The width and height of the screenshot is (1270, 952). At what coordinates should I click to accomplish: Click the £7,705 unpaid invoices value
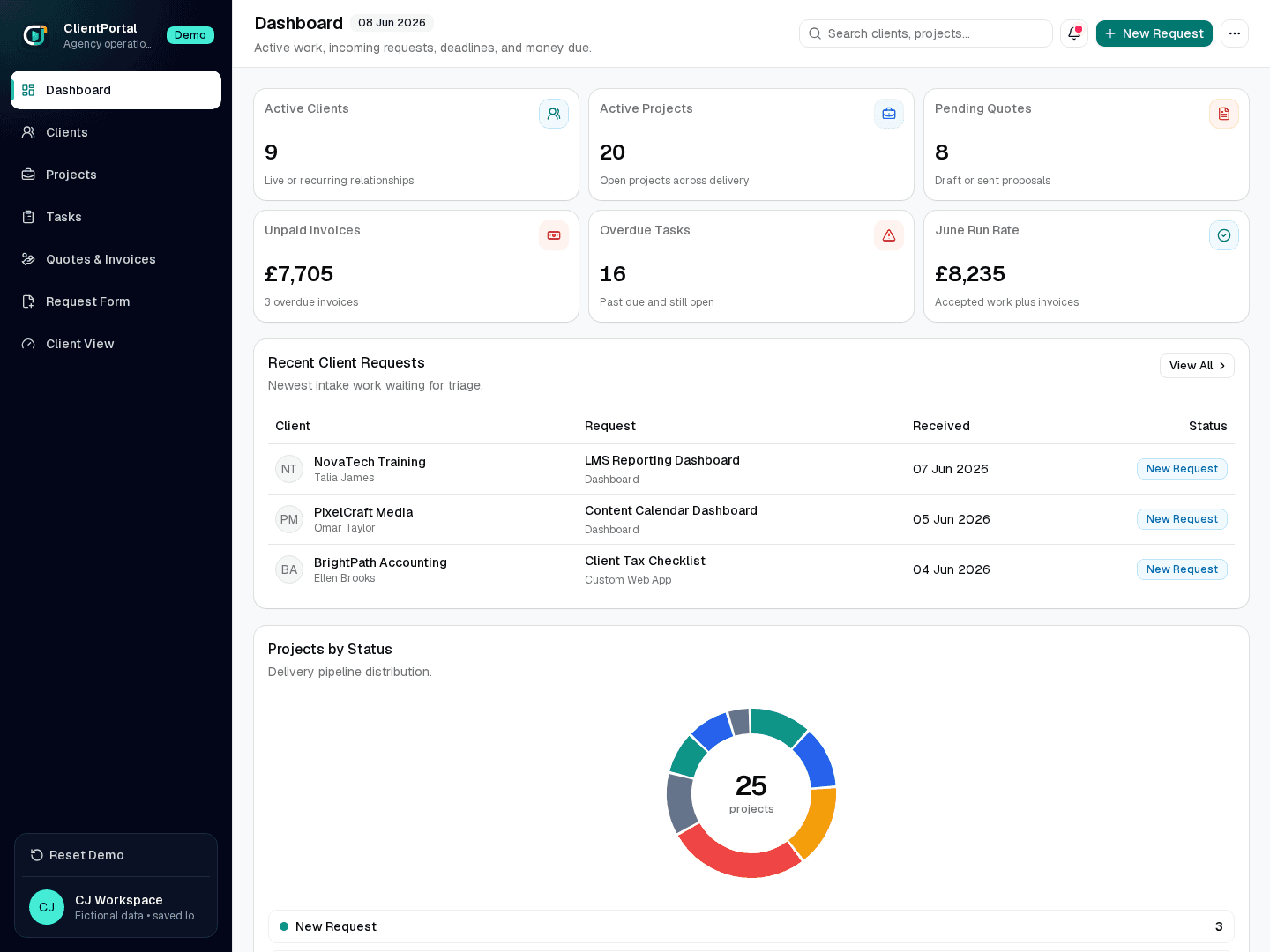(x=299, y=274)
